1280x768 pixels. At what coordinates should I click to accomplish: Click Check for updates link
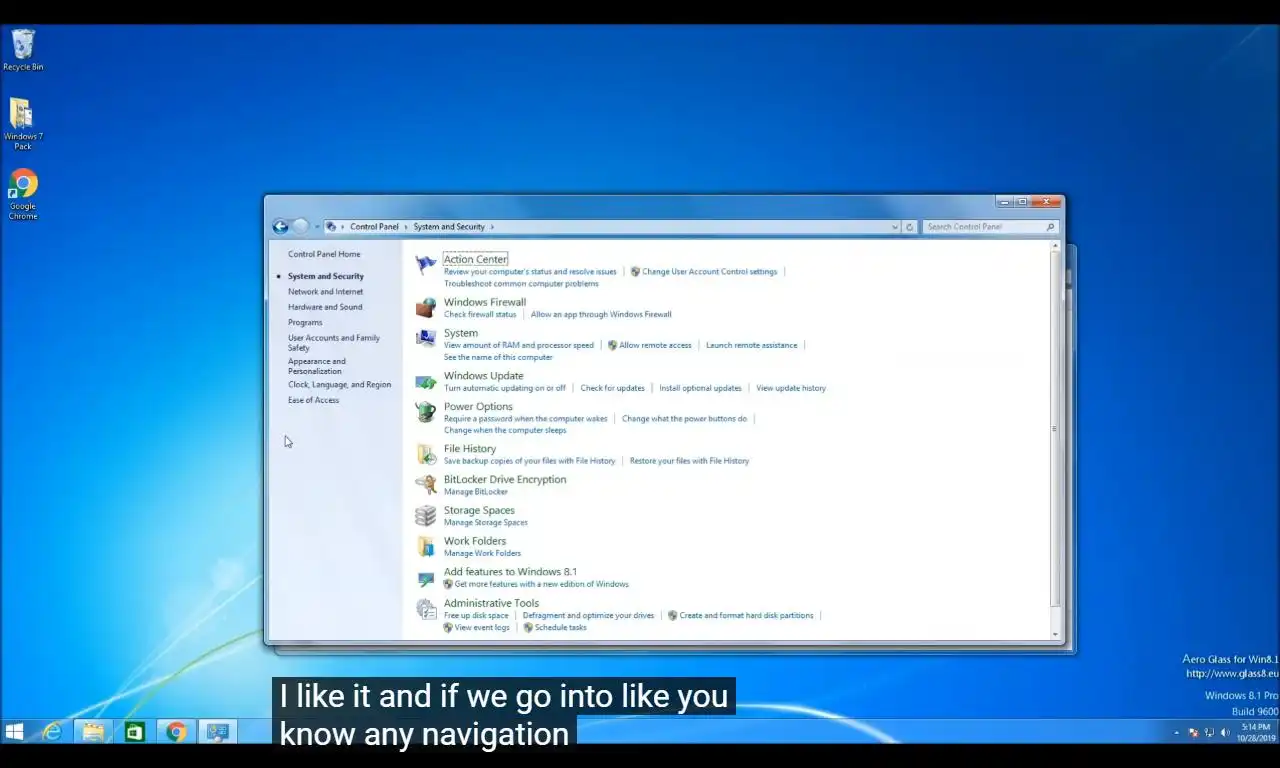coord(612,388)
